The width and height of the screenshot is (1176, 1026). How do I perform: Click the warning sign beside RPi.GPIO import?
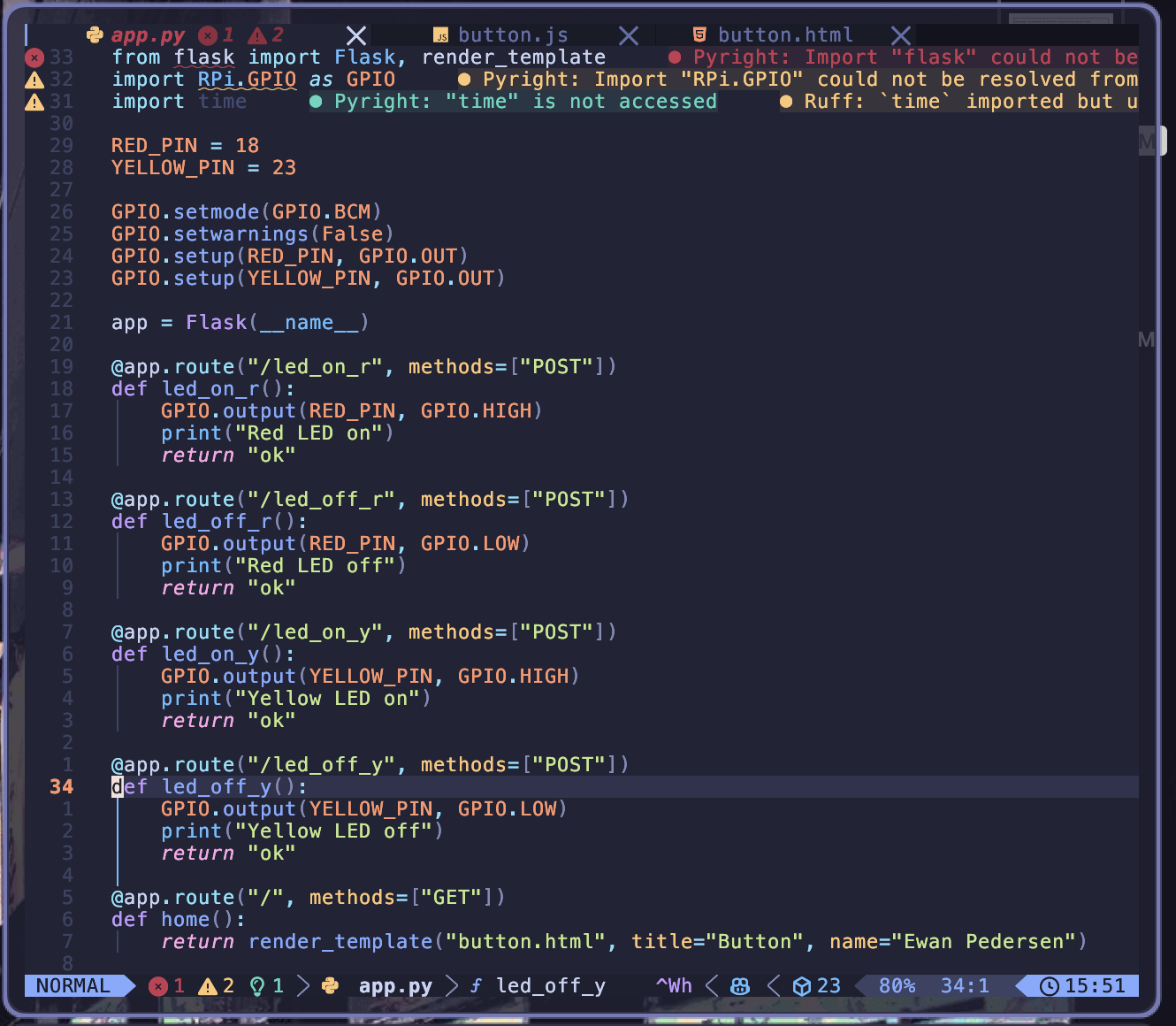click(34, 80)
